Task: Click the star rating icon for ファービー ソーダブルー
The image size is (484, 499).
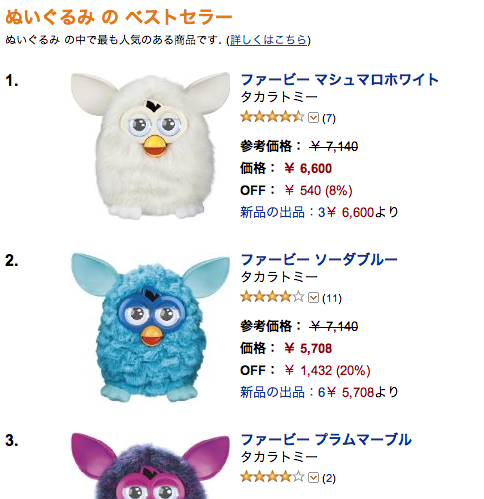Action: click(272, 297)
